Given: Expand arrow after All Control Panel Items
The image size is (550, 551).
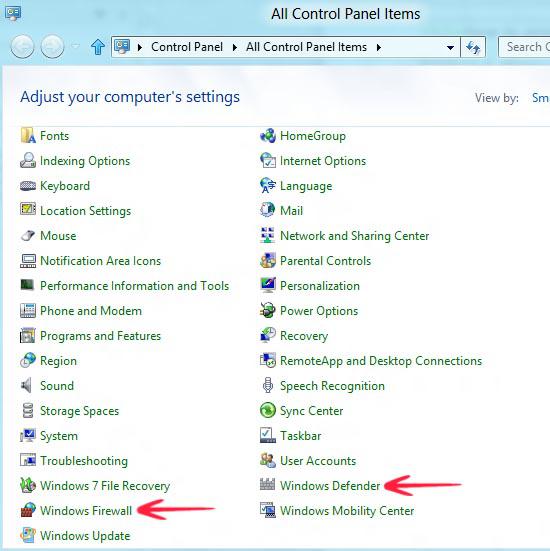Looking at the screenshot, I should (x=378, y=47).
